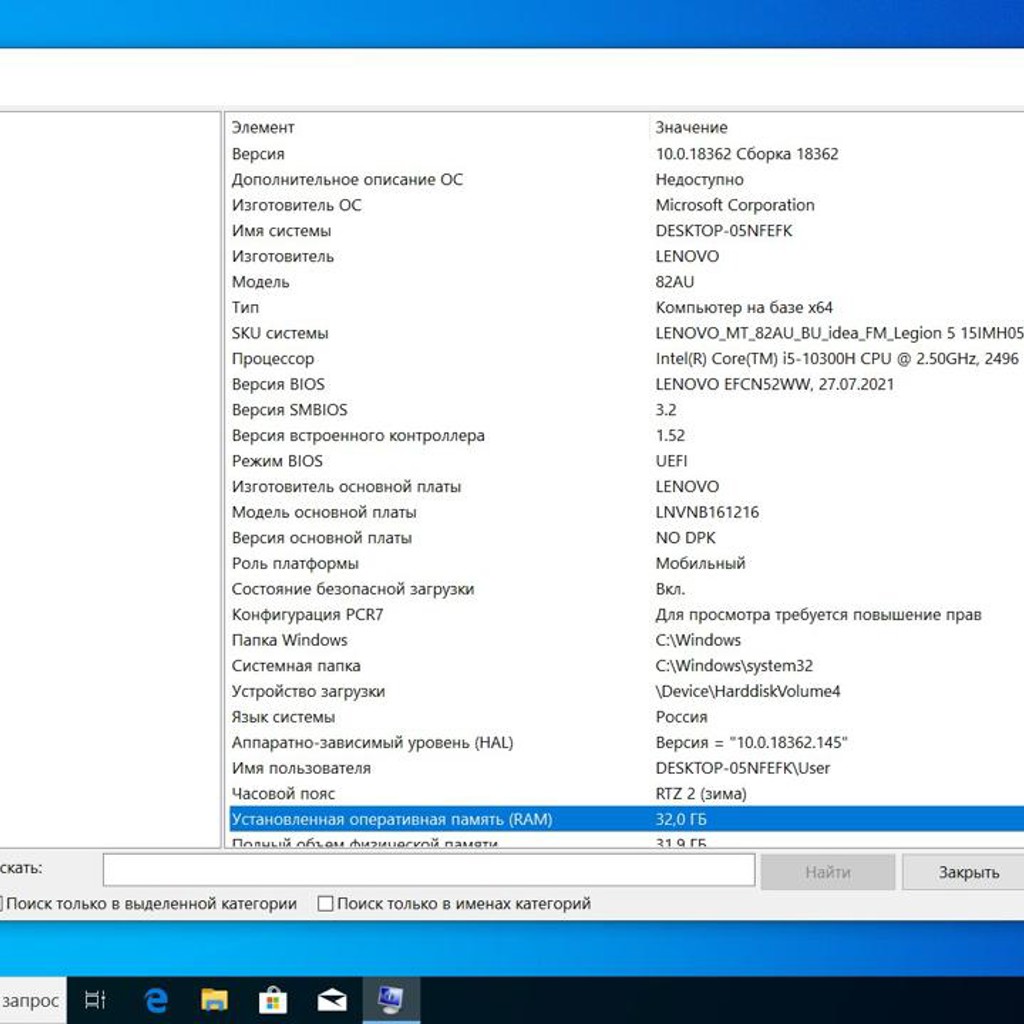Select the Устройство загрузки row
The width and height of the screenshot is (1024, 1024).
627,692
